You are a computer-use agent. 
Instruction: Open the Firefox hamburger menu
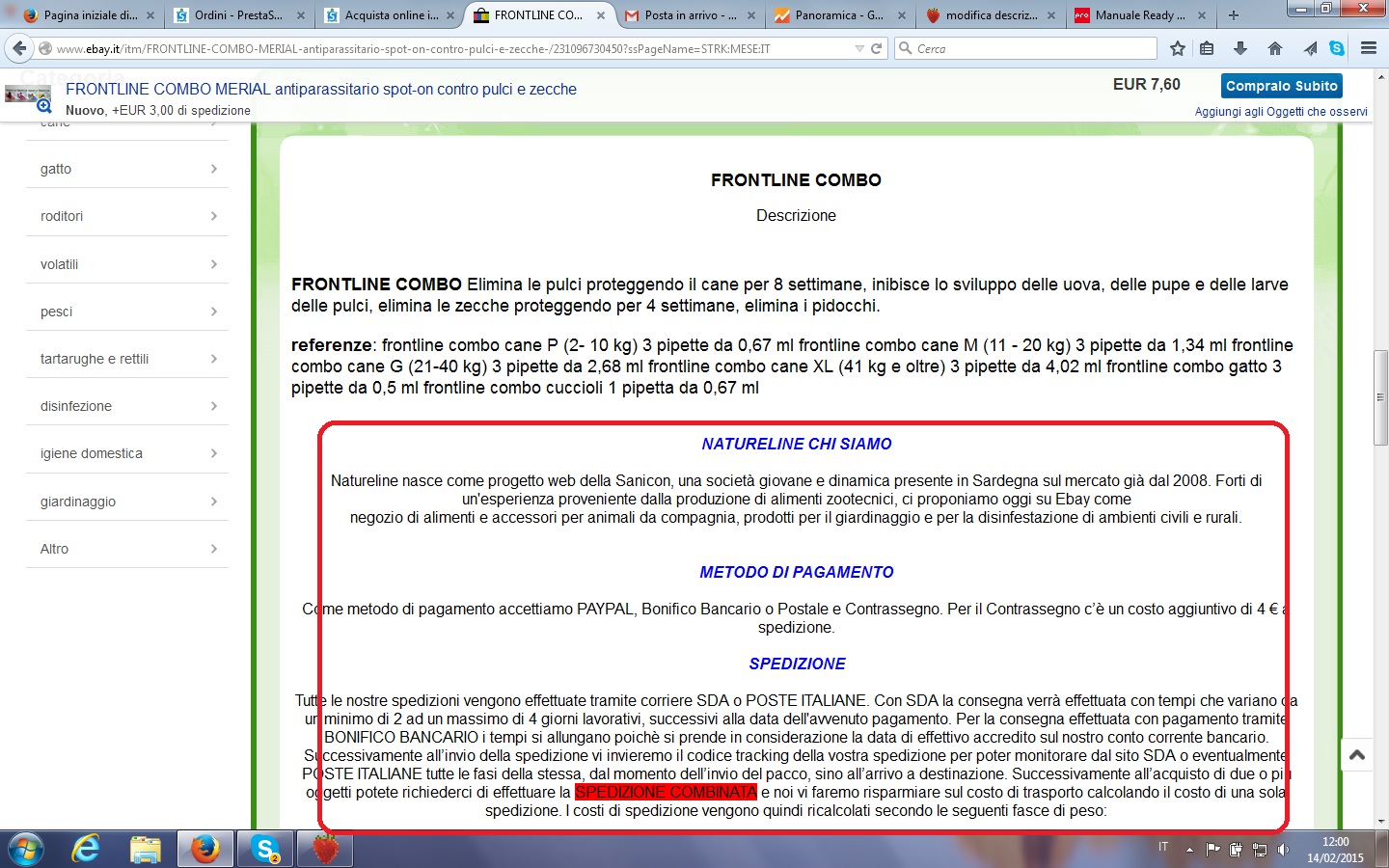point(1369,48)
